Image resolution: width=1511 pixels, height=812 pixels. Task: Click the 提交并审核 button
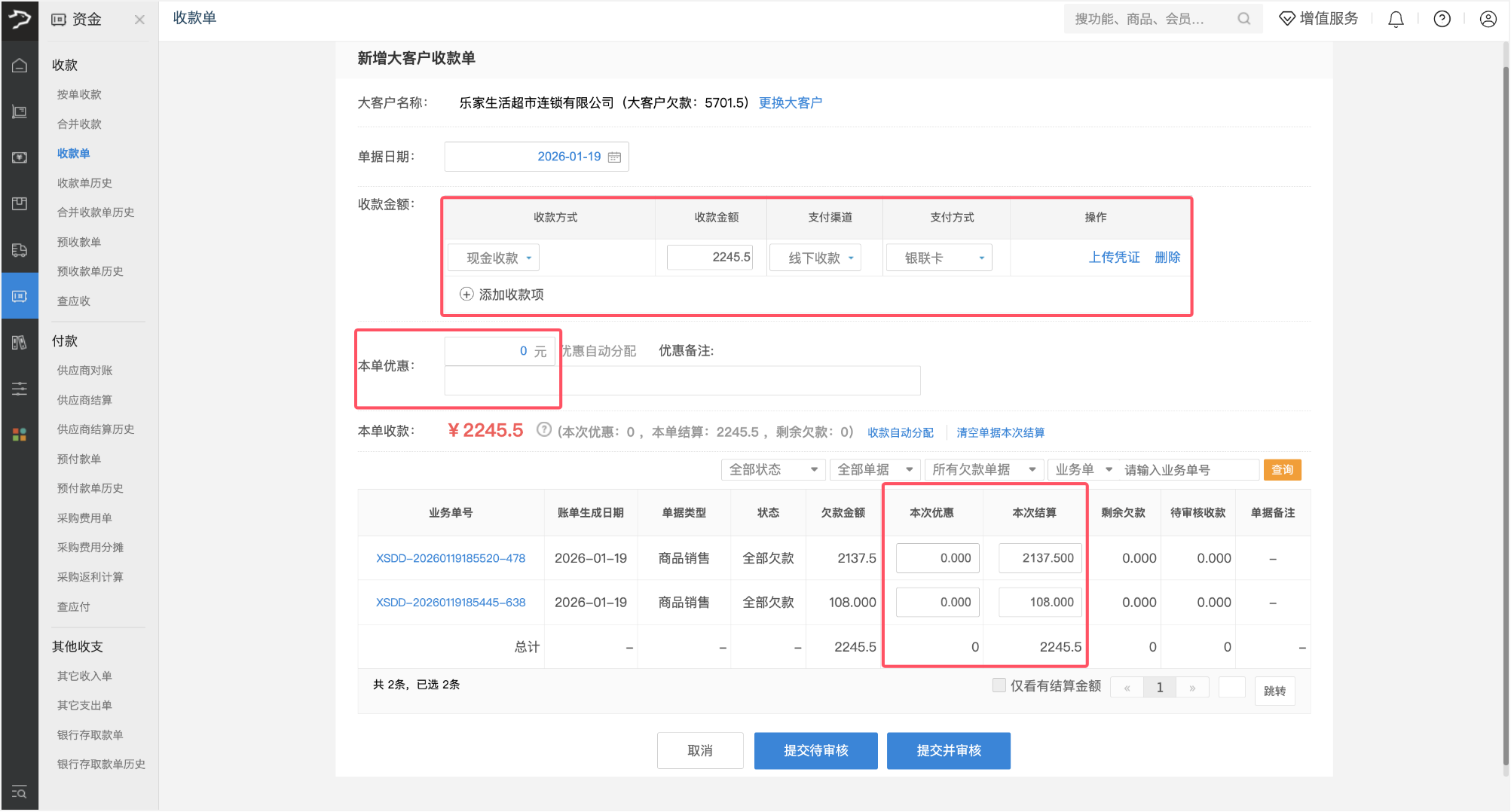click(948, 750)
